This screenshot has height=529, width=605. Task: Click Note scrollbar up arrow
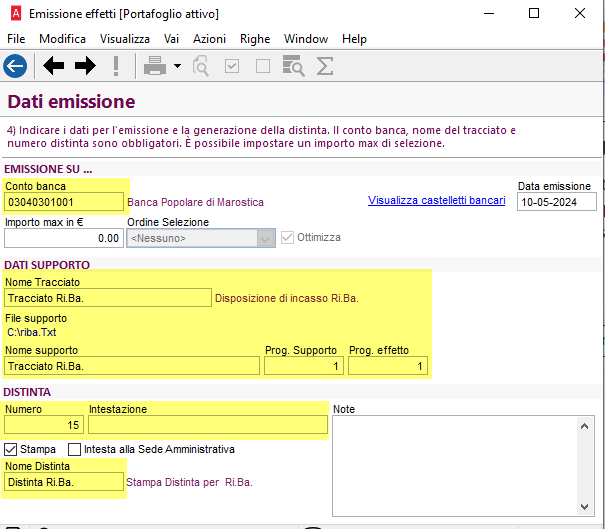click(x=584, y=426)
